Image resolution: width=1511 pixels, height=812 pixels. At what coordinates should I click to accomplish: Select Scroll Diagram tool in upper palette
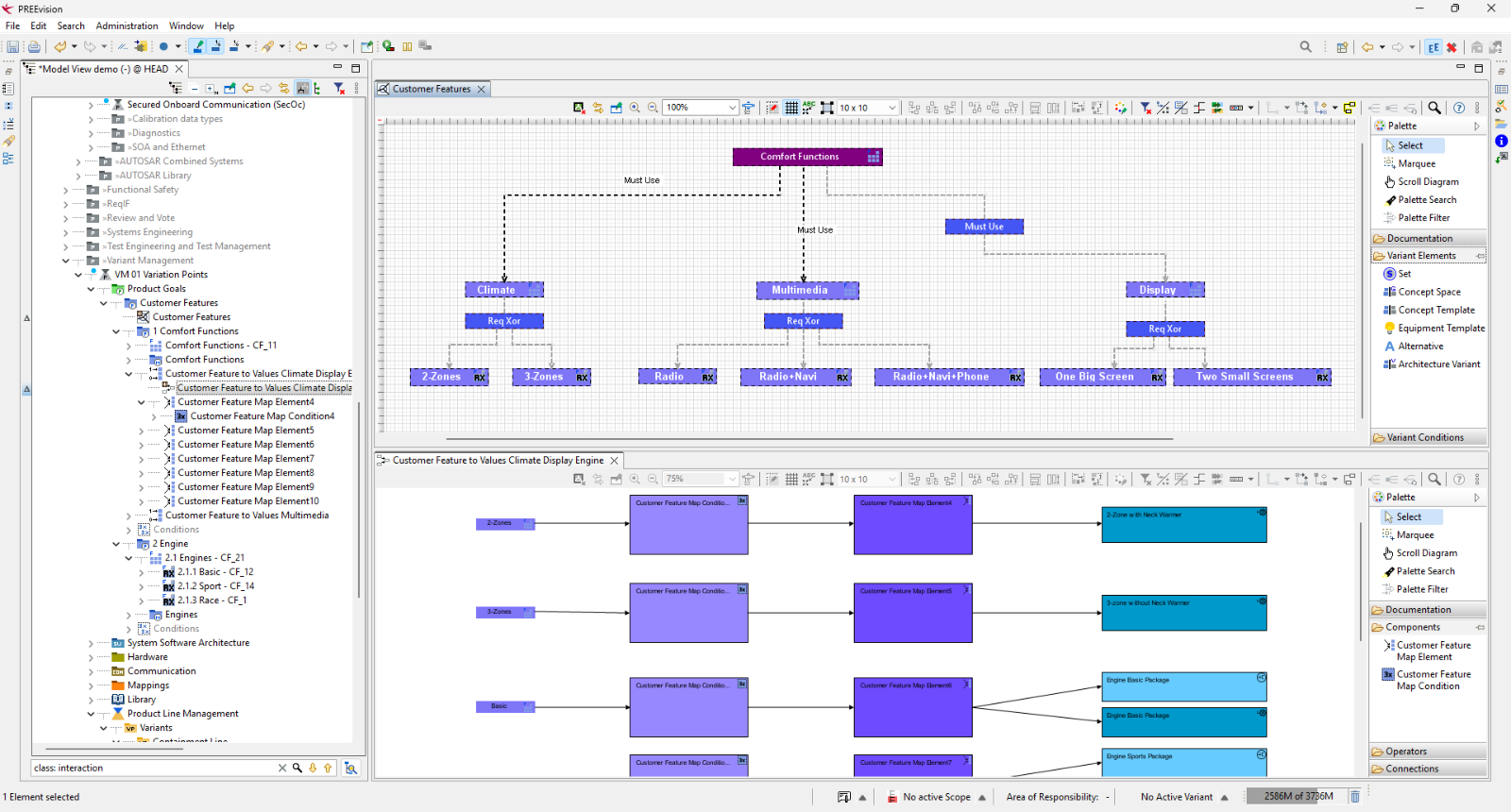click(1421, 181)
